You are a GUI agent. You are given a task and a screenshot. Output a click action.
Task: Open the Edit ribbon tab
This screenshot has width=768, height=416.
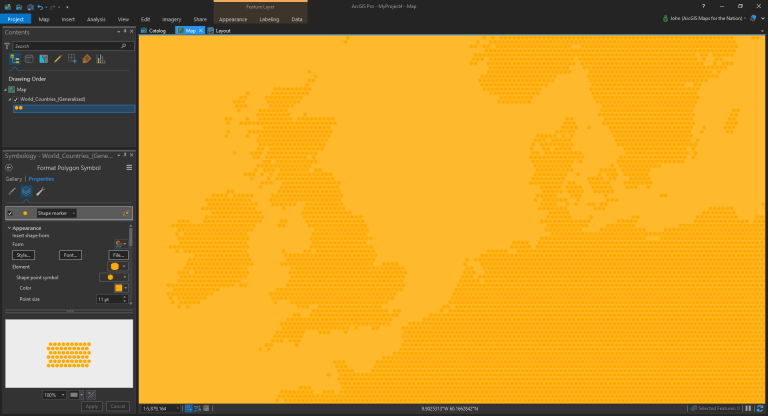[145, 19]
